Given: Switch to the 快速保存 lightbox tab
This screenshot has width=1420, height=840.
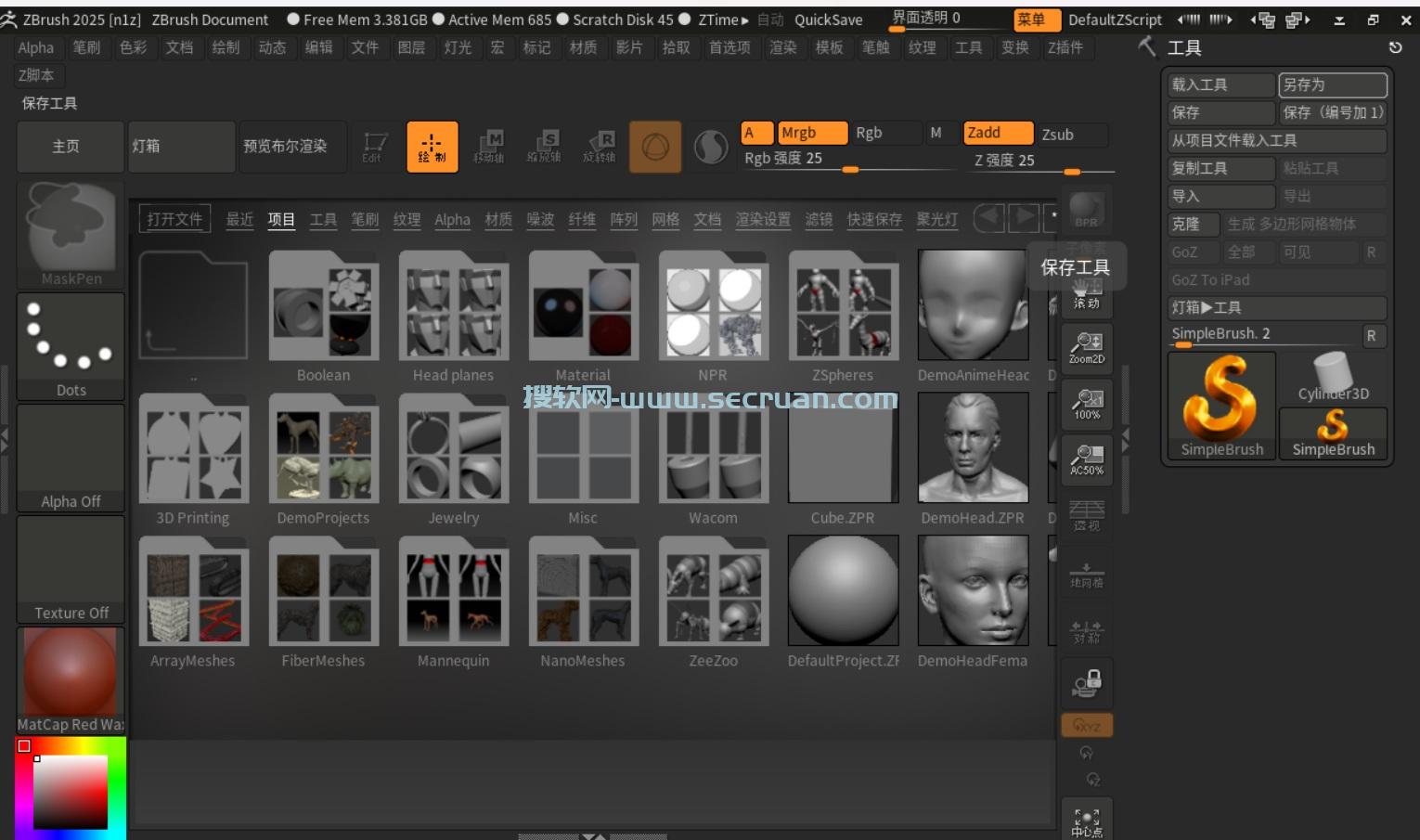Looking at the screenshot, I should click(x=874, y=219).
